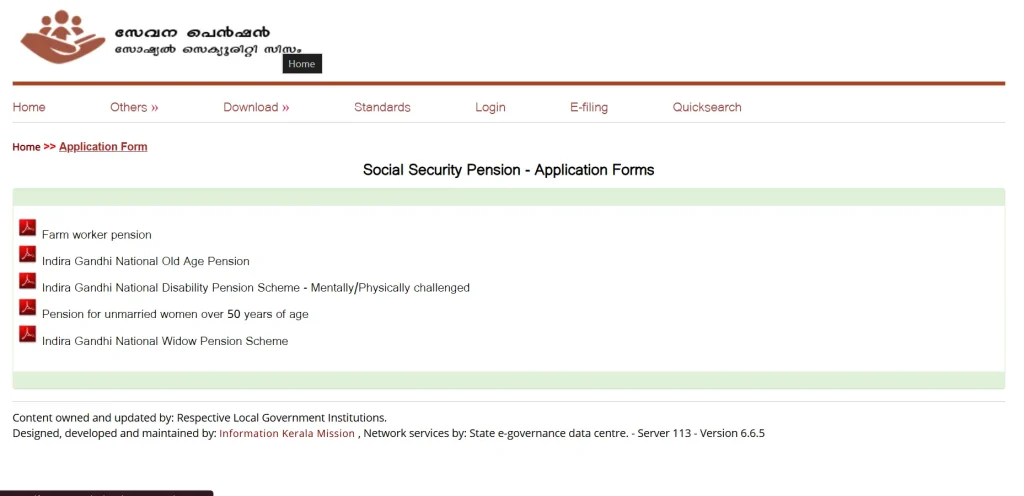Open the Farm worker pension PDF icon
The image size is (1024, 496).
coord(27,228)
